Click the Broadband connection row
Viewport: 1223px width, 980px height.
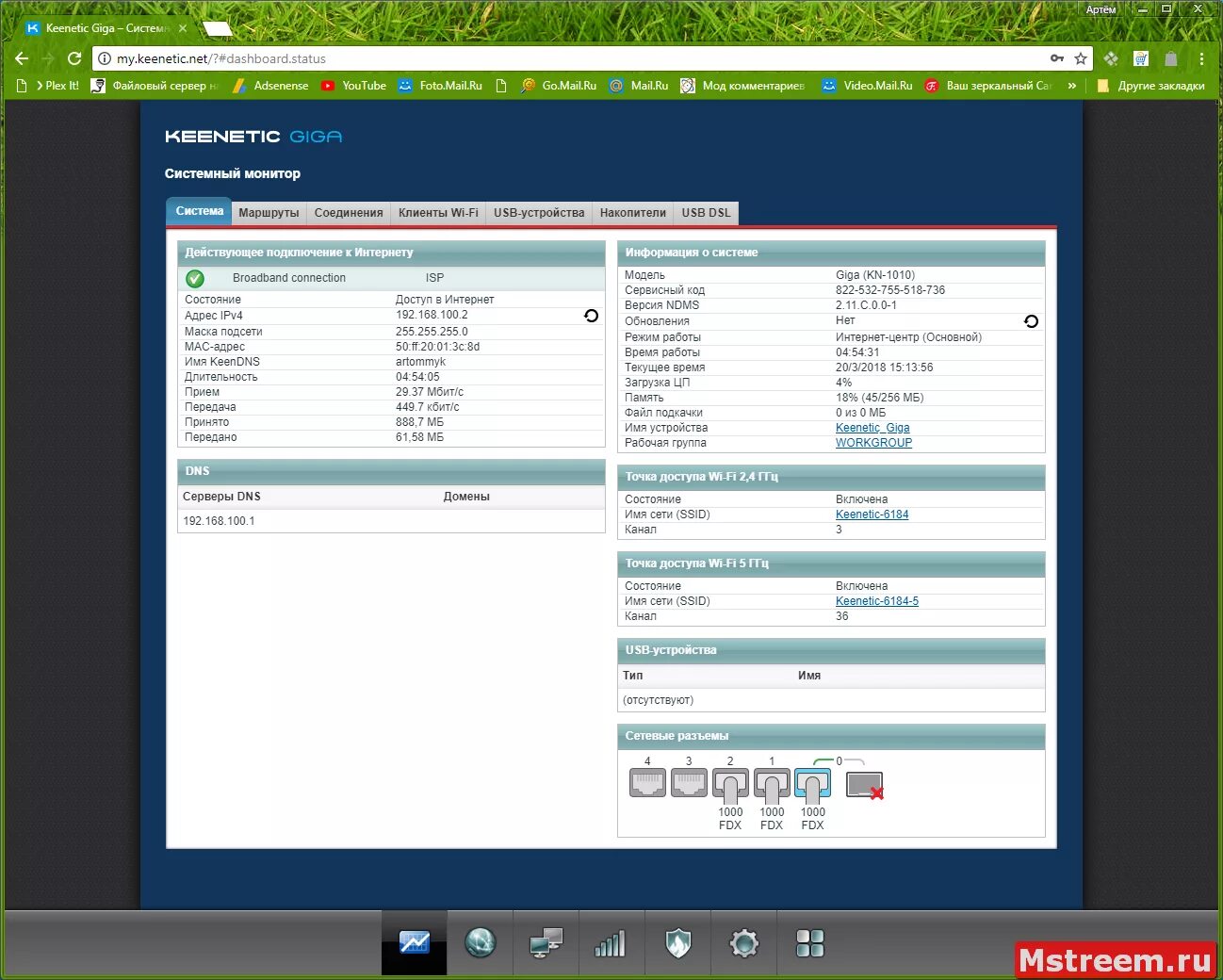pyautogui.click(x=391, y=278)
